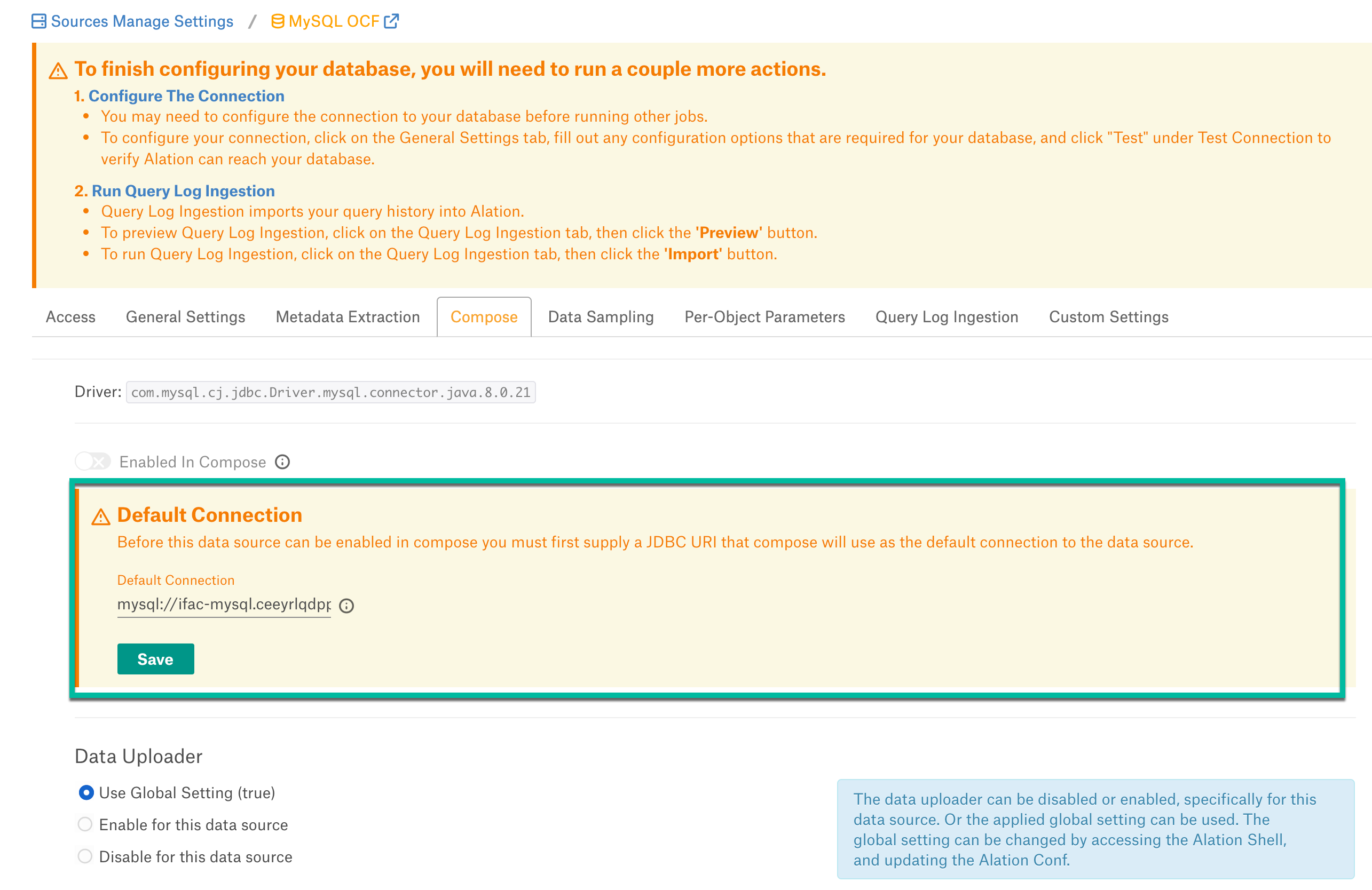Click the Save button
Image resolution: width=1372 pixels, height=890 pixels.
[x=156, y=659]
